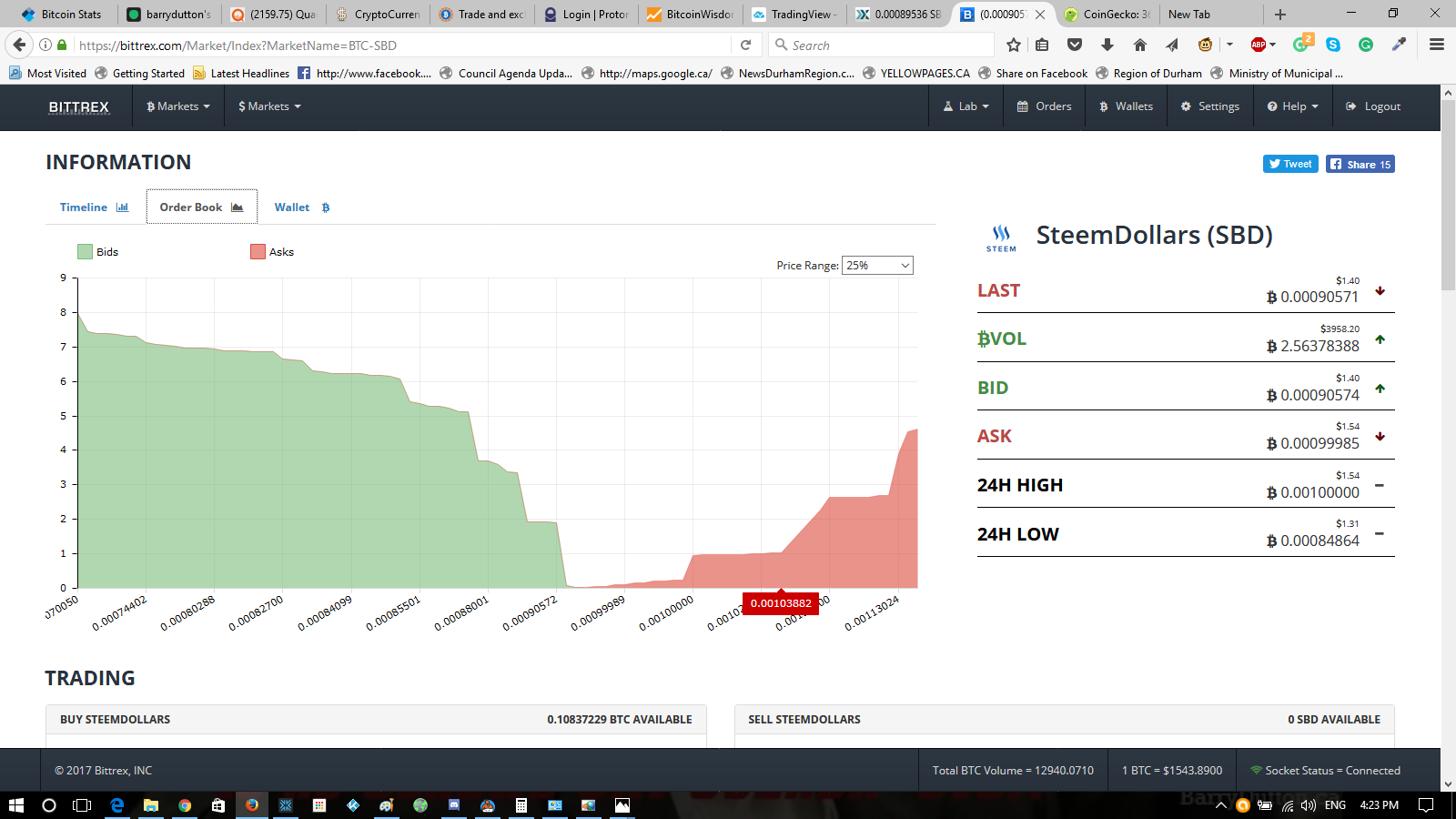Open Microsoft Edge from the taskbar
Viewport: 1456px width, 819px height.
(x=116, y=805)
